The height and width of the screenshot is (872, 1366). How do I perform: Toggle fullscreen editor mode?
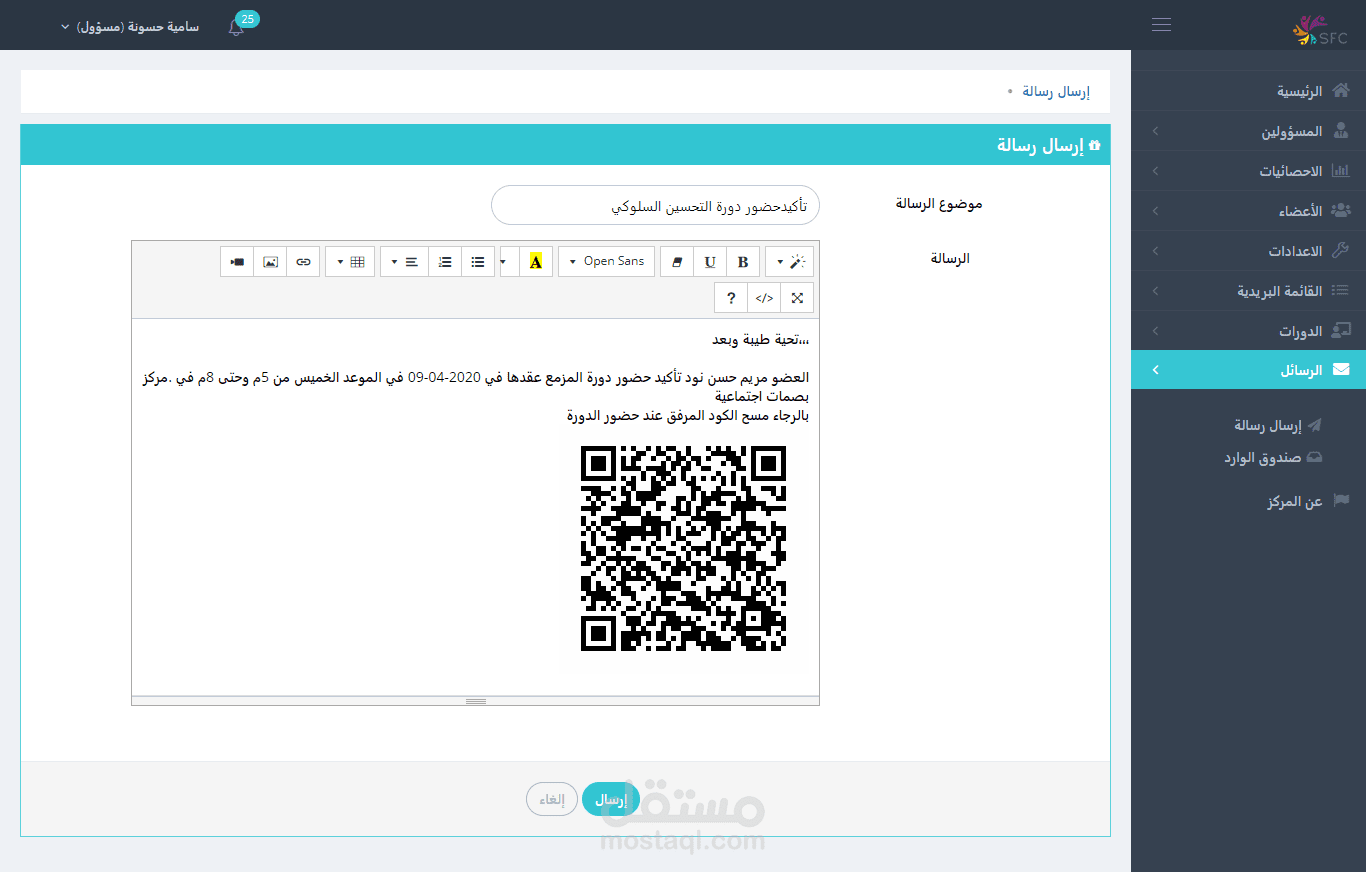pyautogui.click(x=797, y=297)
